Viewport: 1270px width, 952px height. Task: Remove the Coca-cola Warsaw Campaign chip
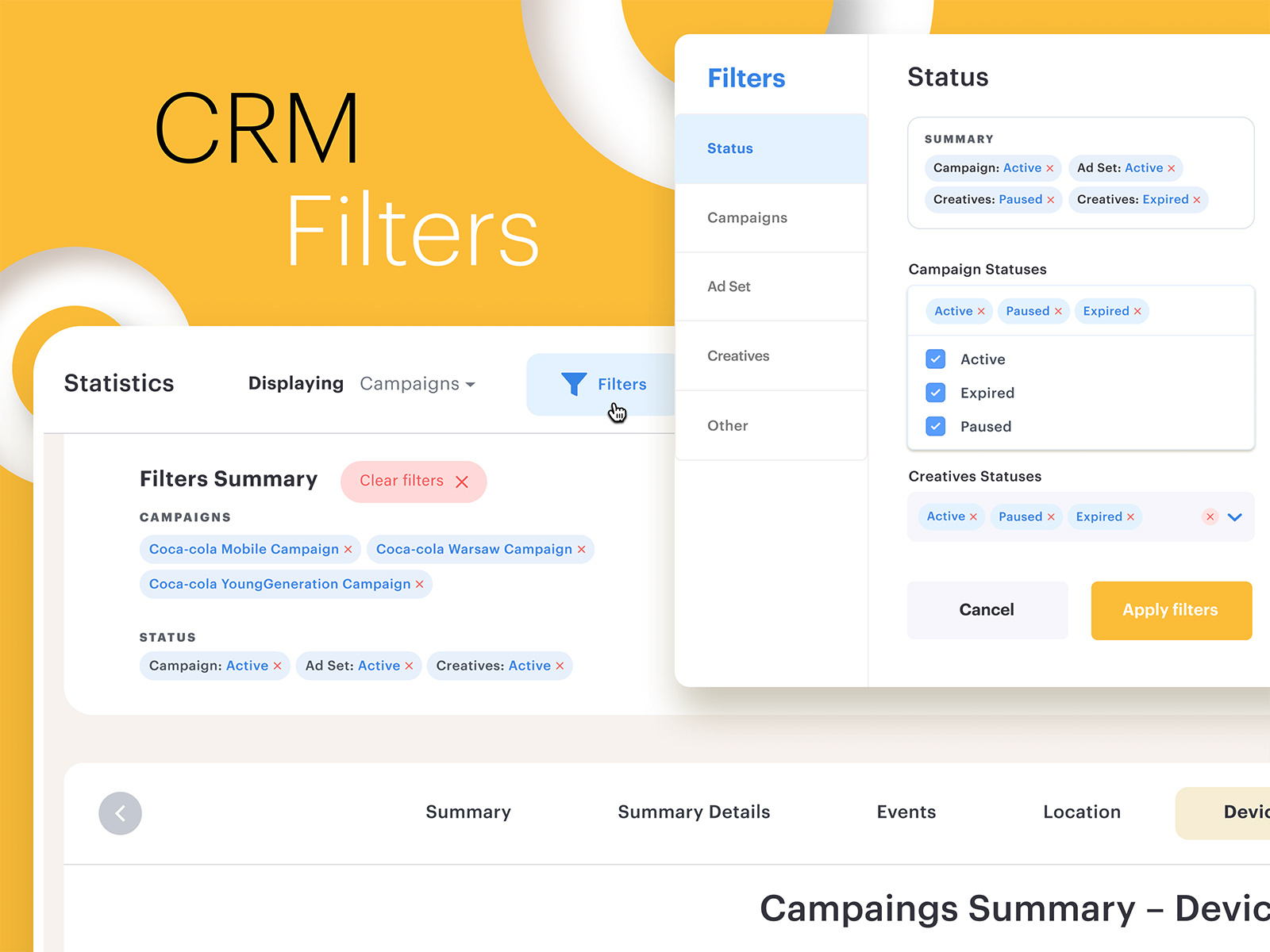pos(581,549)
